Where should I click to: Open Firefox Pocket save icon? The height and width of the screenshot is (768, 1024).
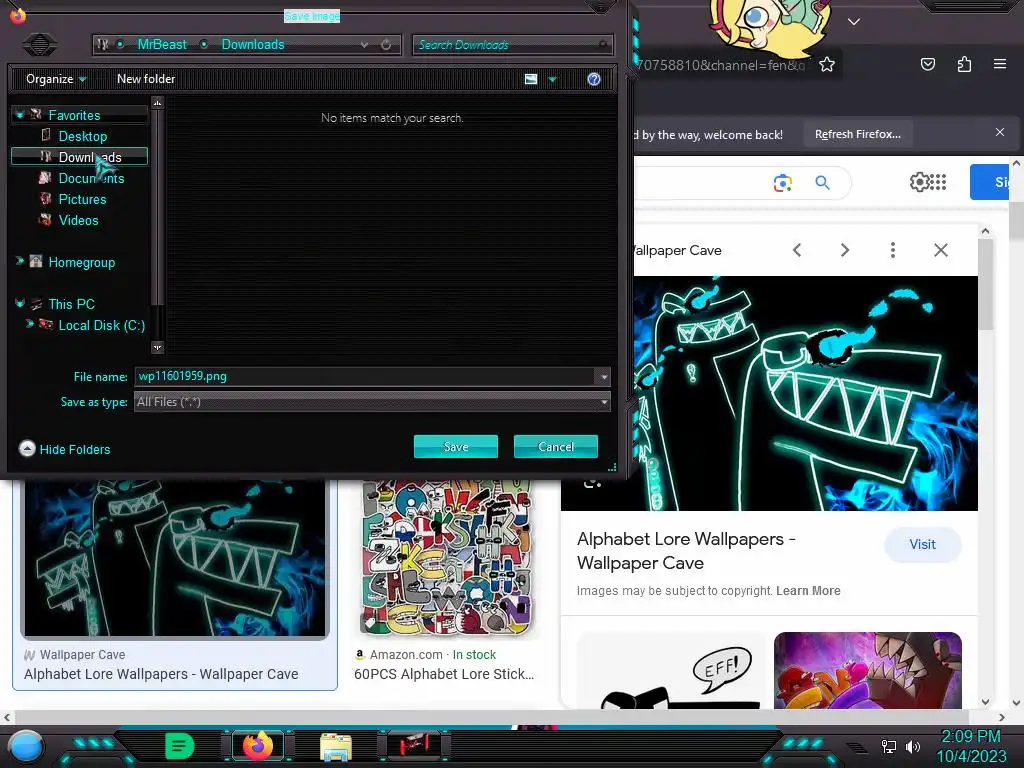click(x=927, y=64)
